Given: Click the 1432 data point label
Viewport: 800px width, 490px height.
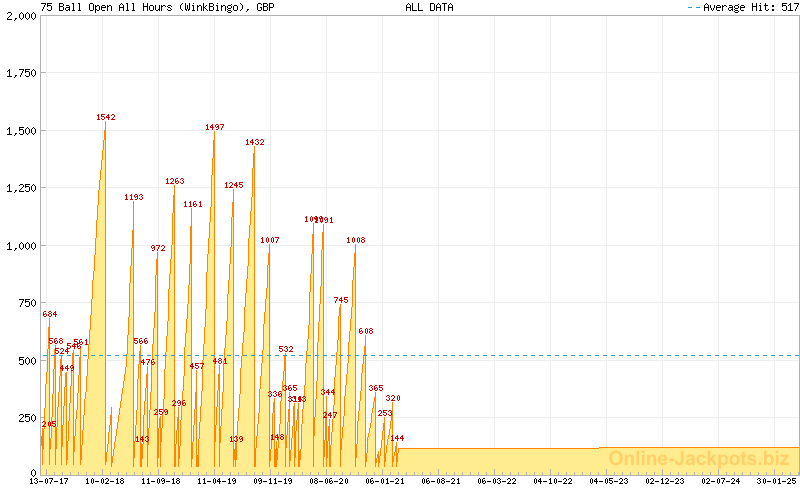Looking at the screenshot, I should click(255, 142).
